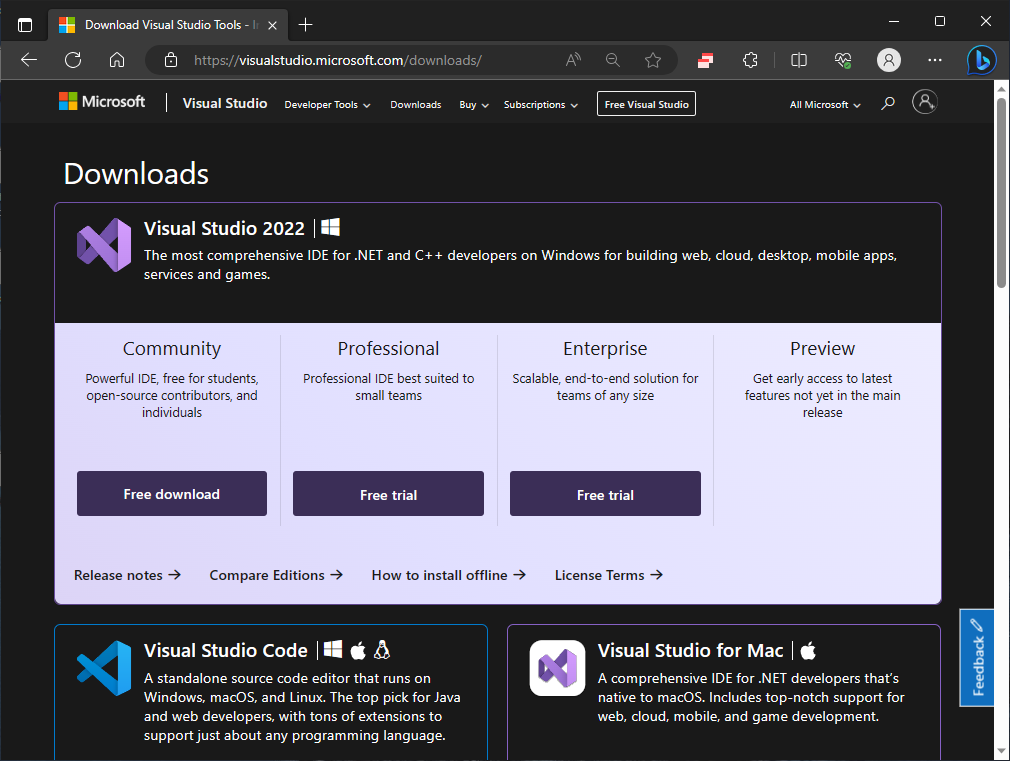The height and width of the screenshot is (761, 1010).
Task: Click the Visual Studio Code heading
Action: coord(225,650)
